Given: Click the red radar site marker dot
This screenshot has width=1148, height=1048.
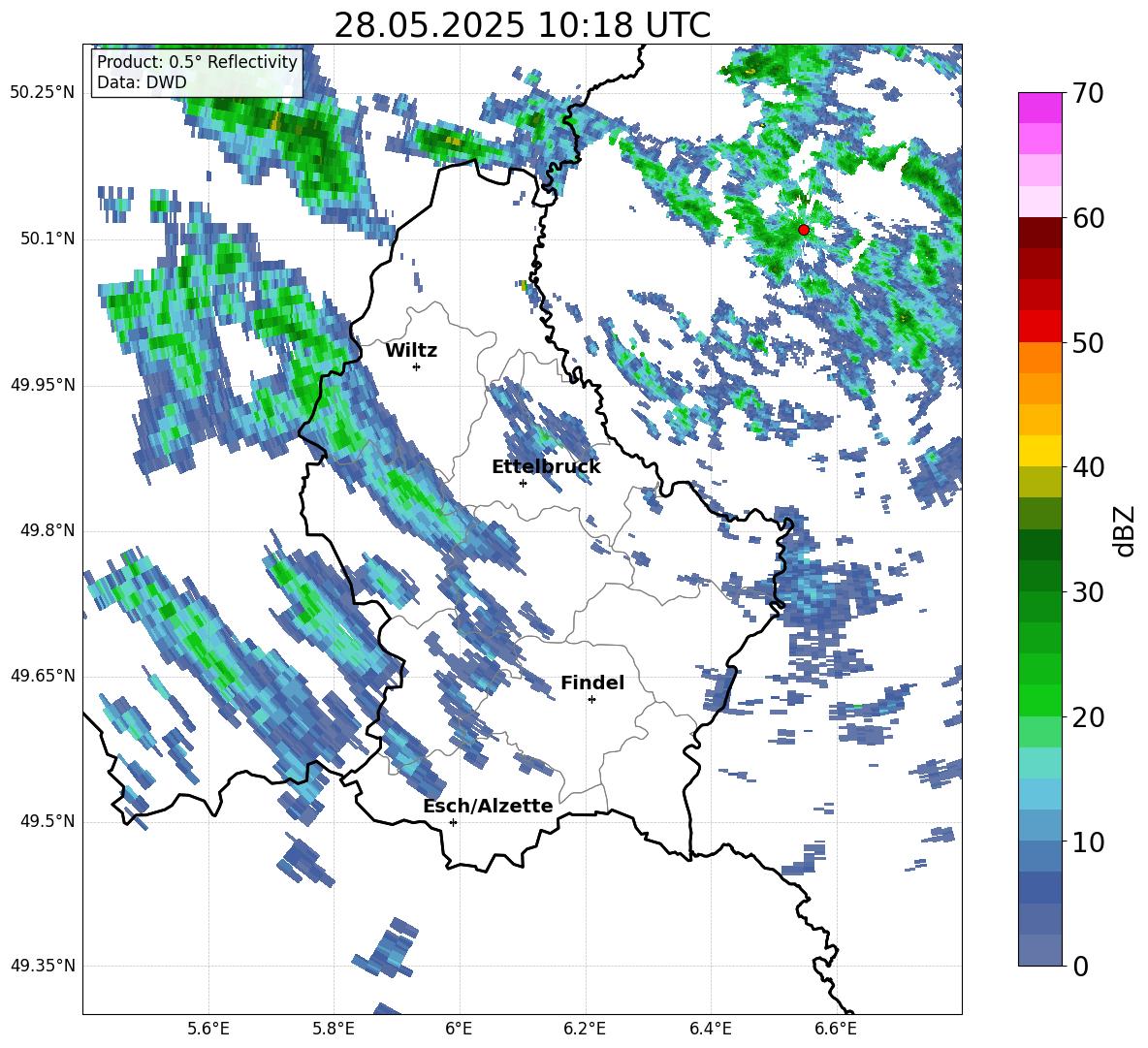Looking at the screenshot, I should 804,229.
